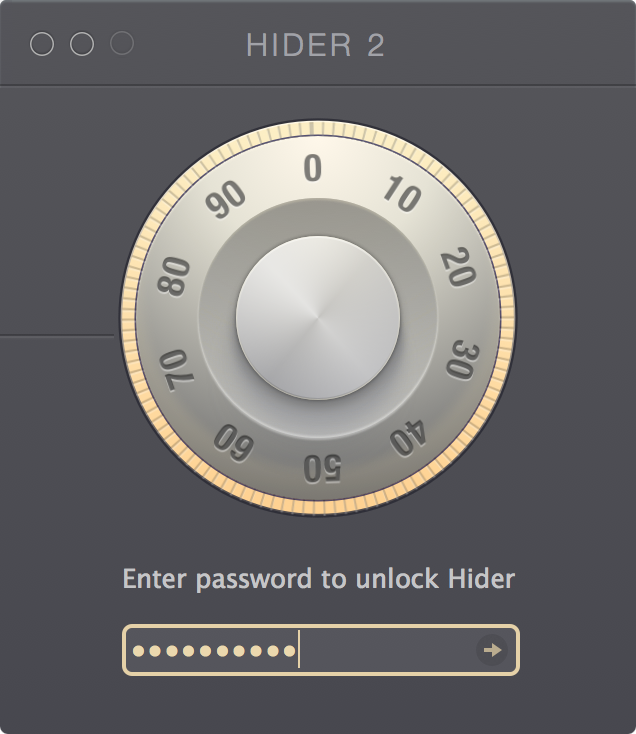This screenshot has width=636, height=734.
Task: Click the 90 mark on the safe dial
Action: click(x=226, y=199)
